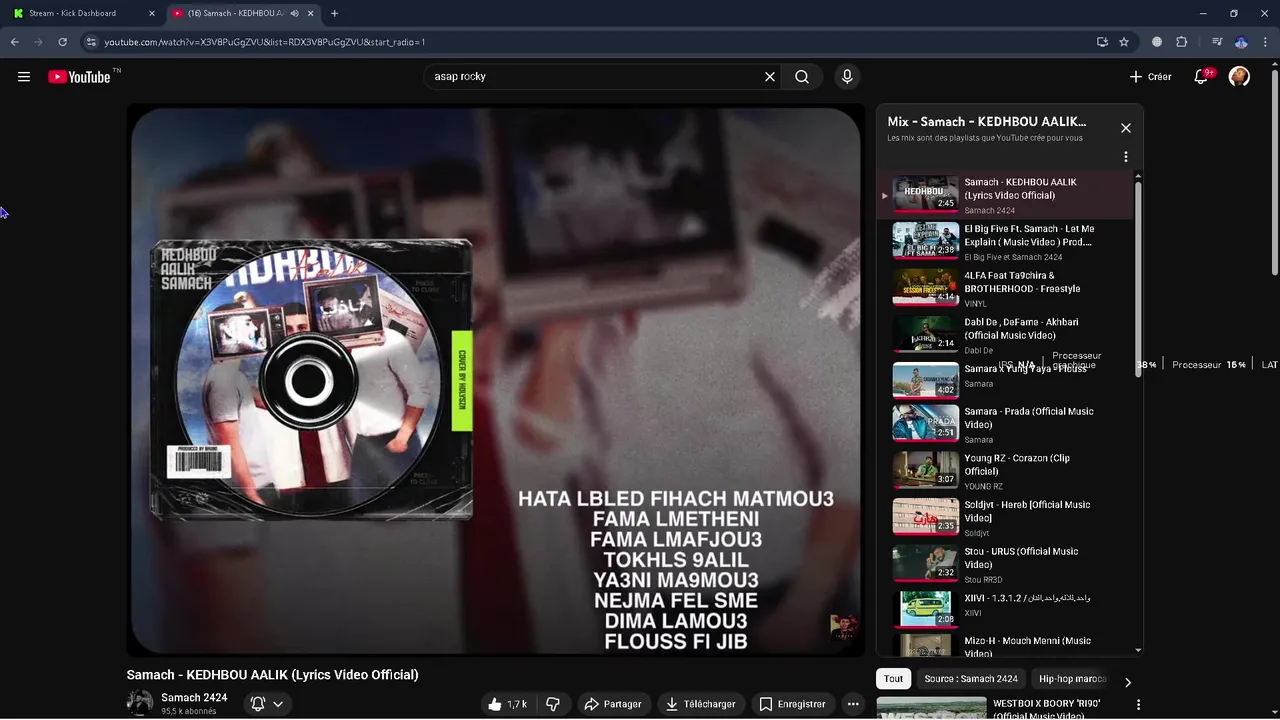Open Samach 2424 channel avatar
Viewport: 1280px width, 720px height.
[140, 703]
